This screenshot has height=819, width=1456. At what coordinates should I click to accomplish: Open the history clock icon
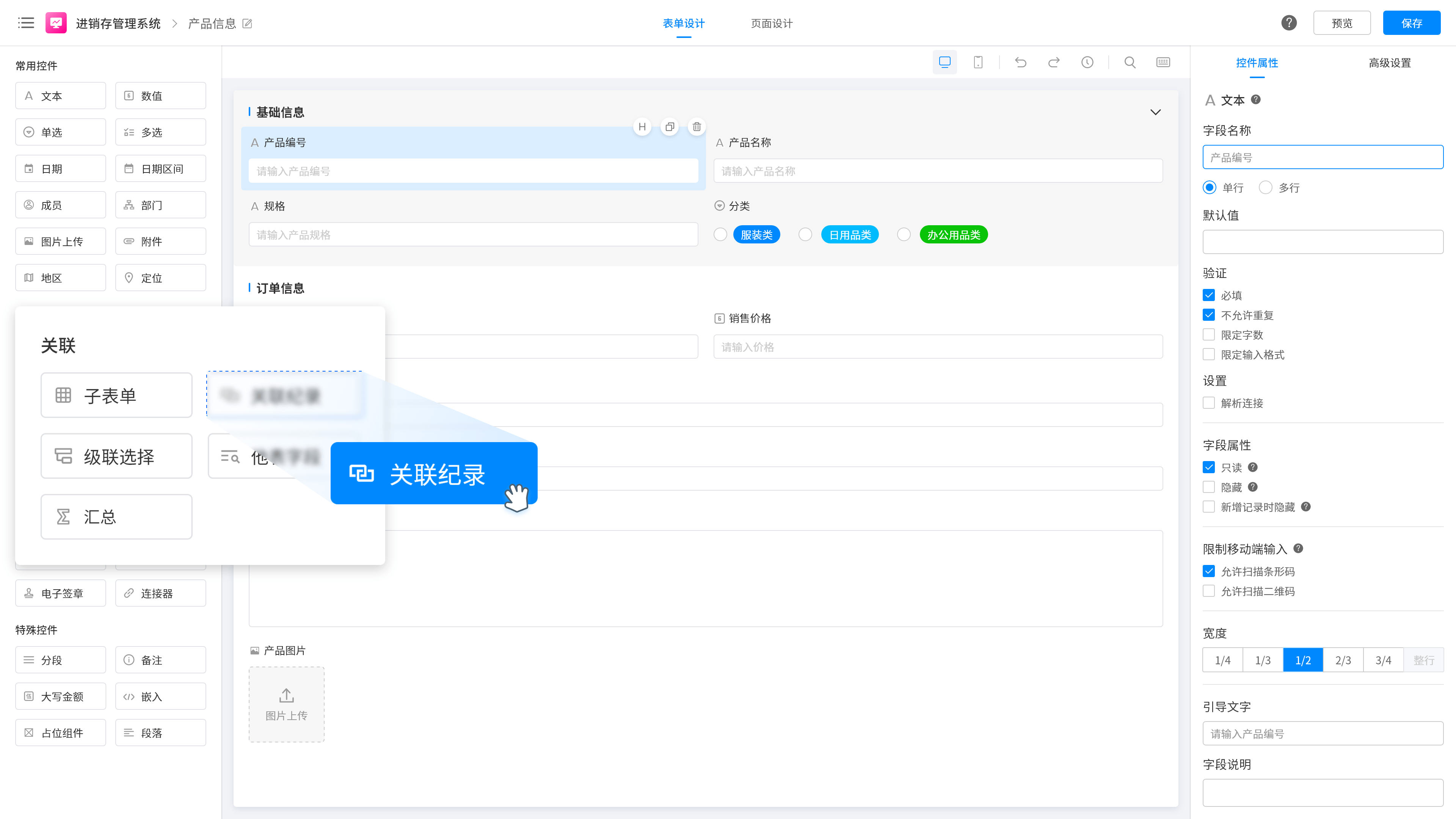click(1087, 62)
